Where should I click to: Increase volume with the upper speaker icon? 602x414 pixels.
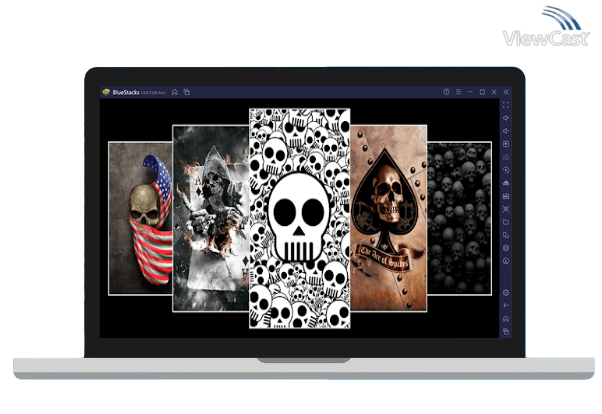(x=506, y=118)
